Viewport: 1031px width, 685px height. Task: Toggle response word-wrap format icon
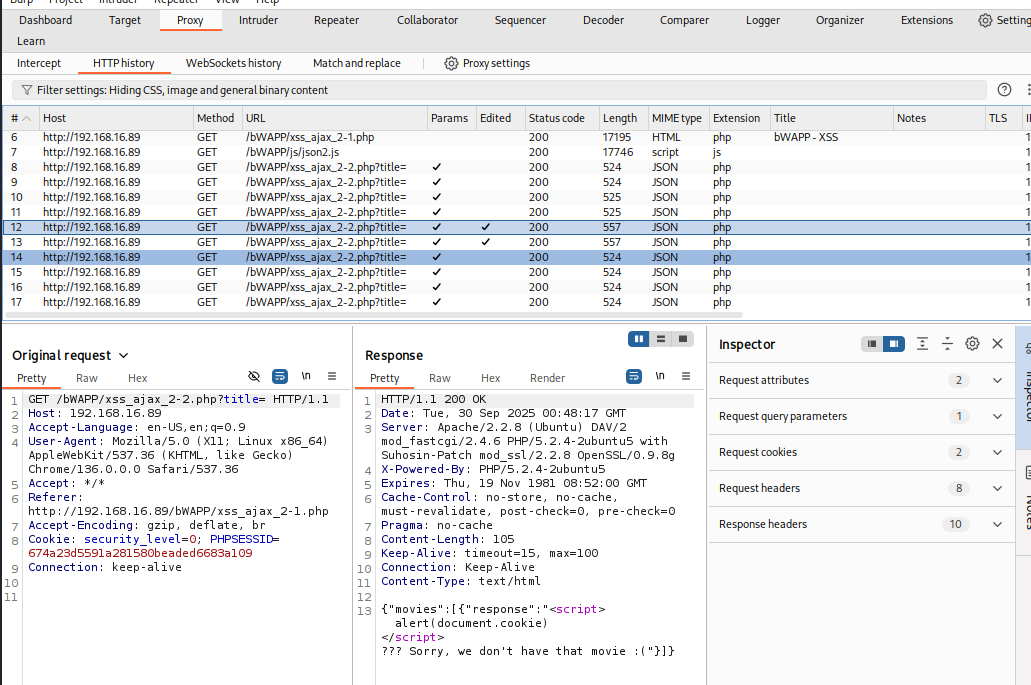point(634,376)
